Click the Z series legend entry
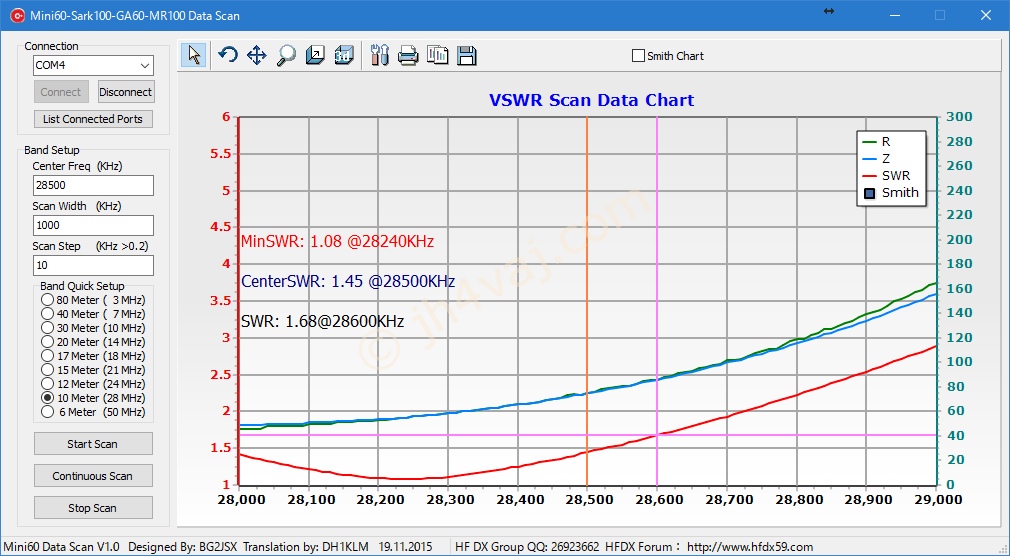 tap(876, 158)
